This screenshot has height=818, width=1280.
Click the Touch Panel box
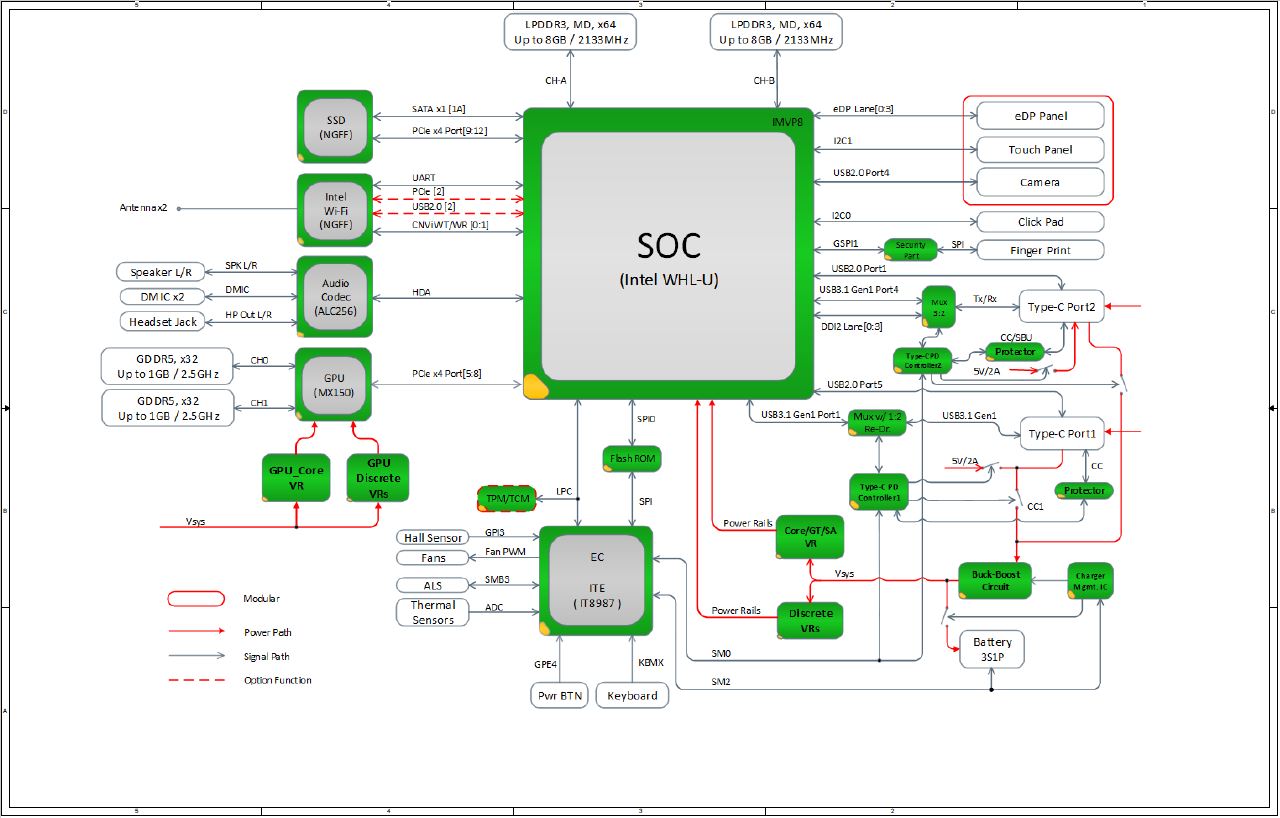[x=1040, y=149]
